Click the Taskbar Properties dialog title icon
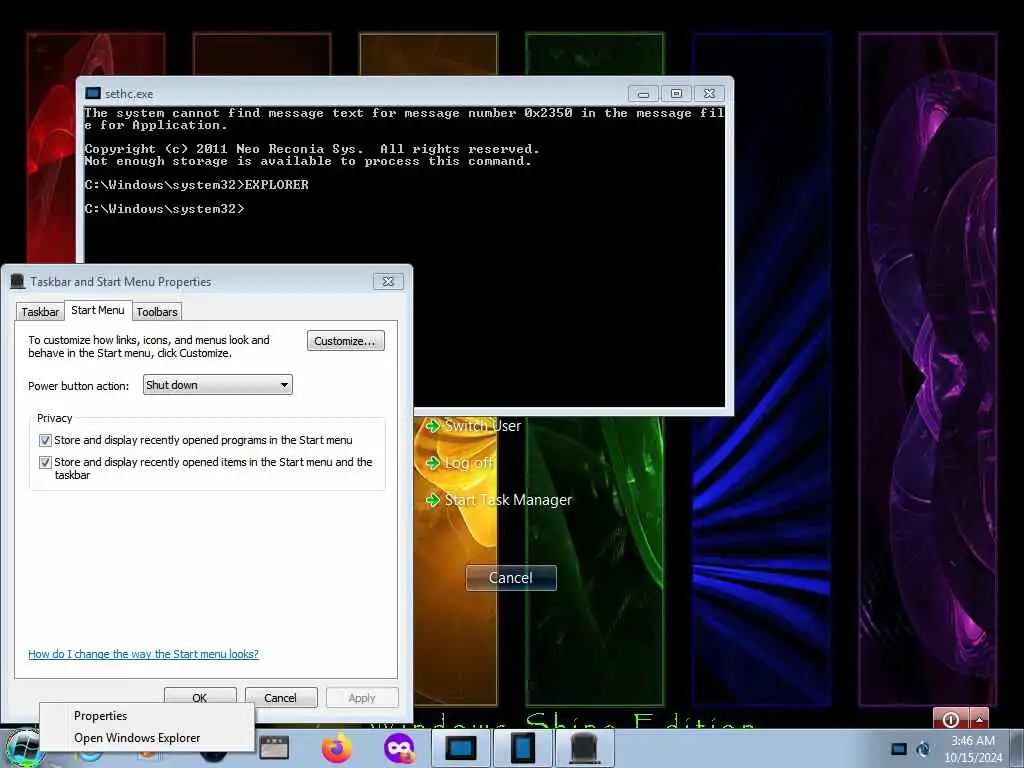1024x768 pixels. 18,281
